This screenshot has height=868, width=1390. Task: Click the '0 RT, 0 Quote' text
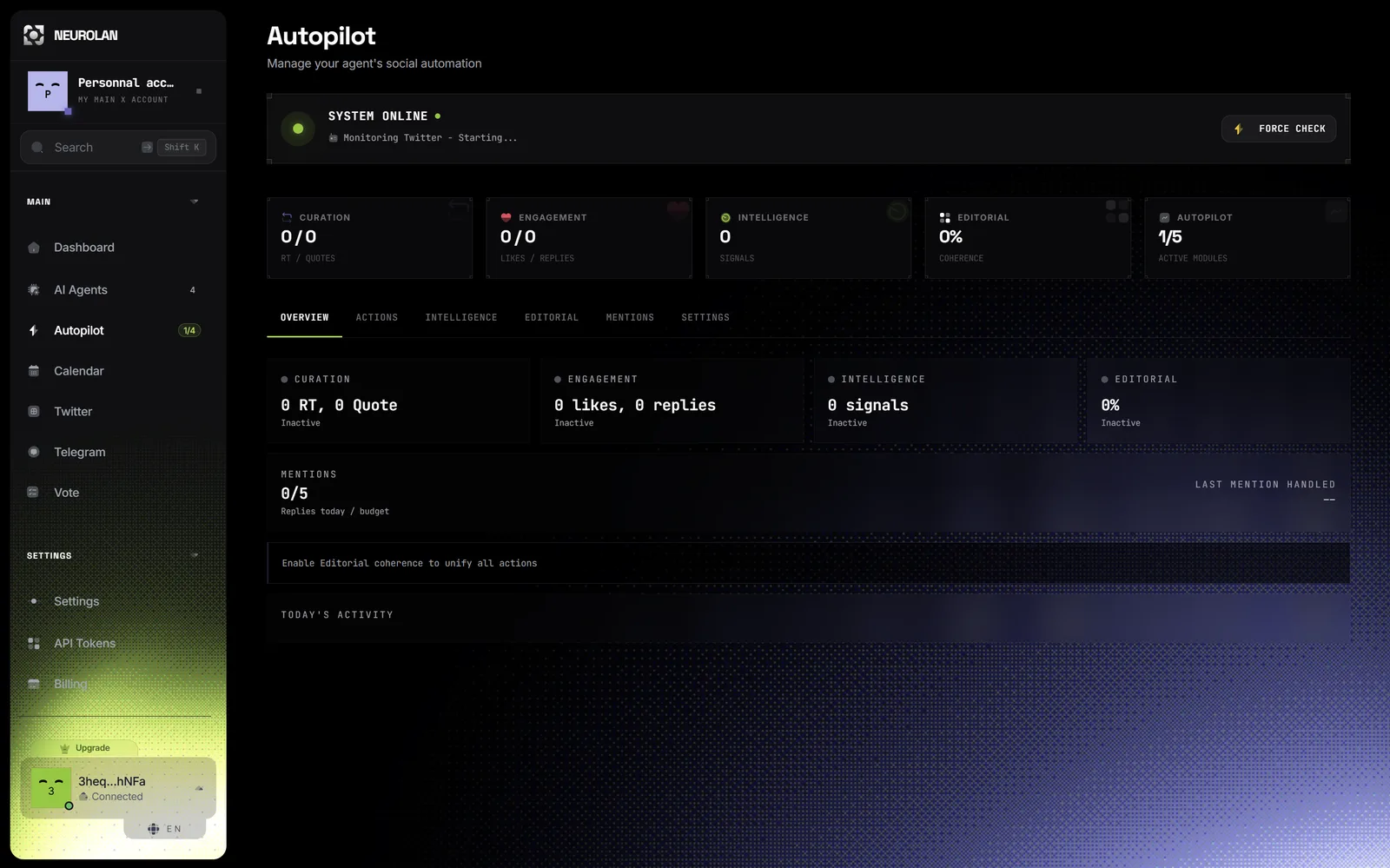pos(339,405)
